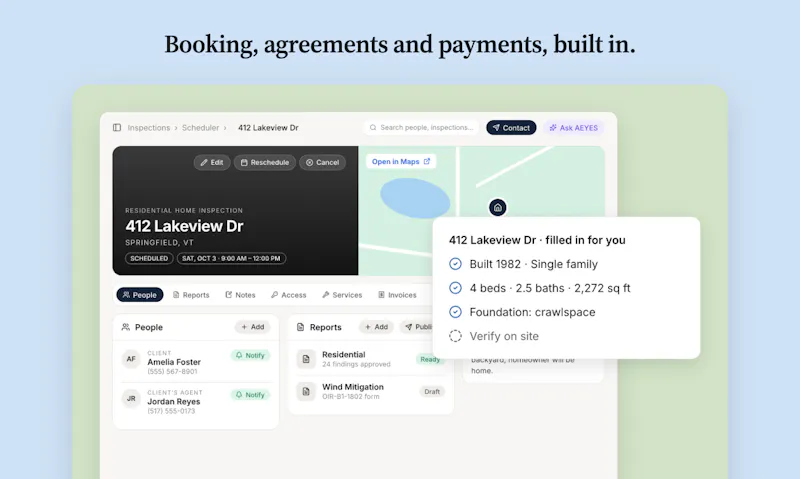Click the check icon beside Foundation: crawlspace
The width and height of the screenshot is (800, 479).
pos(455,312)
